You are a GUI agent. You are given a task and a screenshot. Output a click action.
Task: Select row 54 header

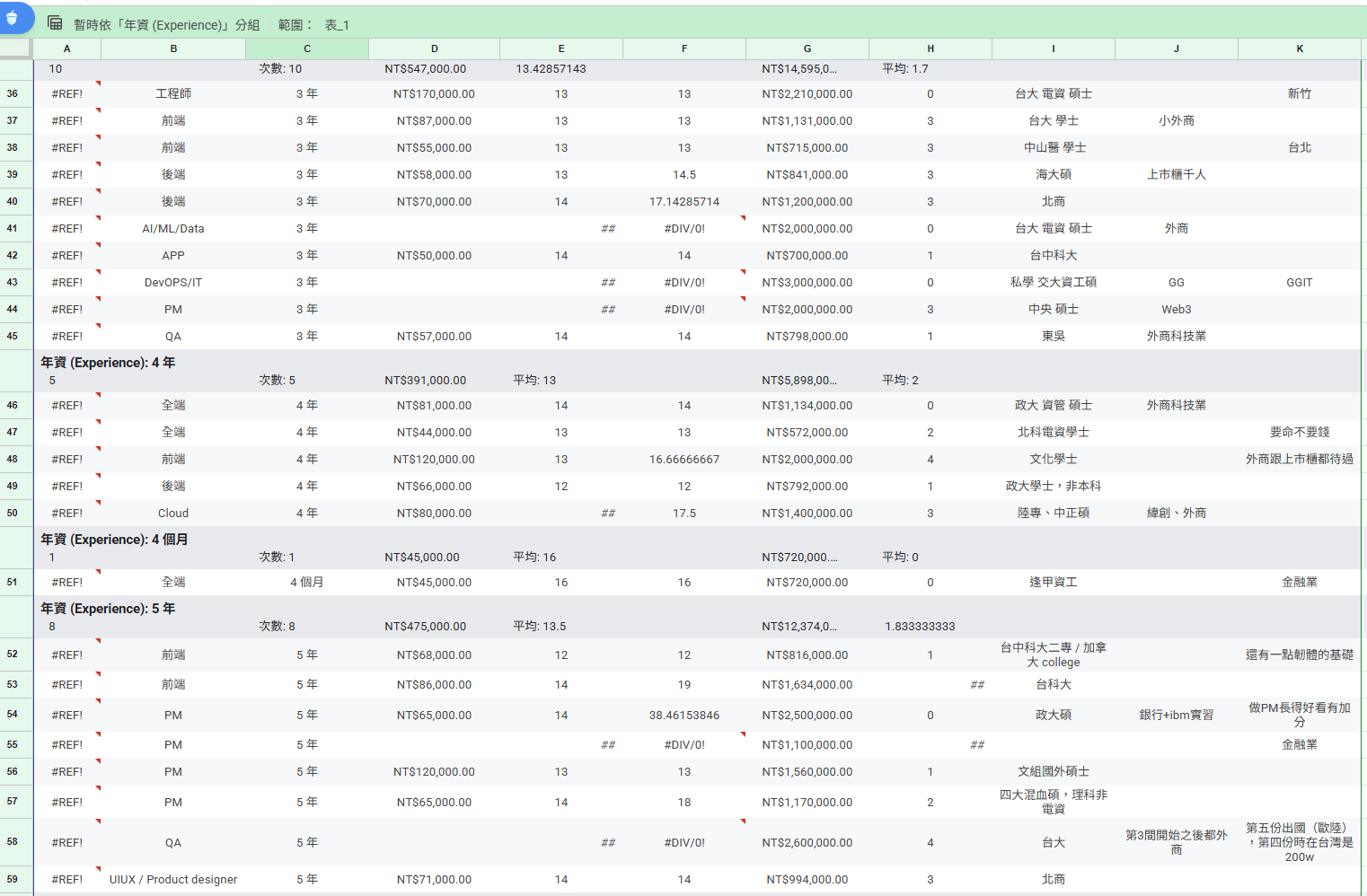tap(13, 715)
